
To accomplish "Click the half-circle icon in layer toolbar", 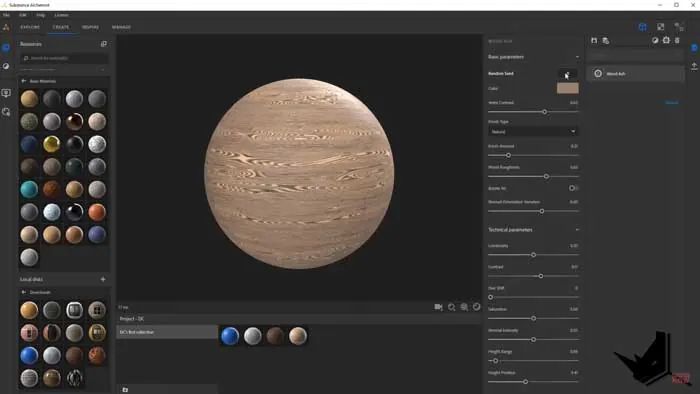I will click(655, 40).
